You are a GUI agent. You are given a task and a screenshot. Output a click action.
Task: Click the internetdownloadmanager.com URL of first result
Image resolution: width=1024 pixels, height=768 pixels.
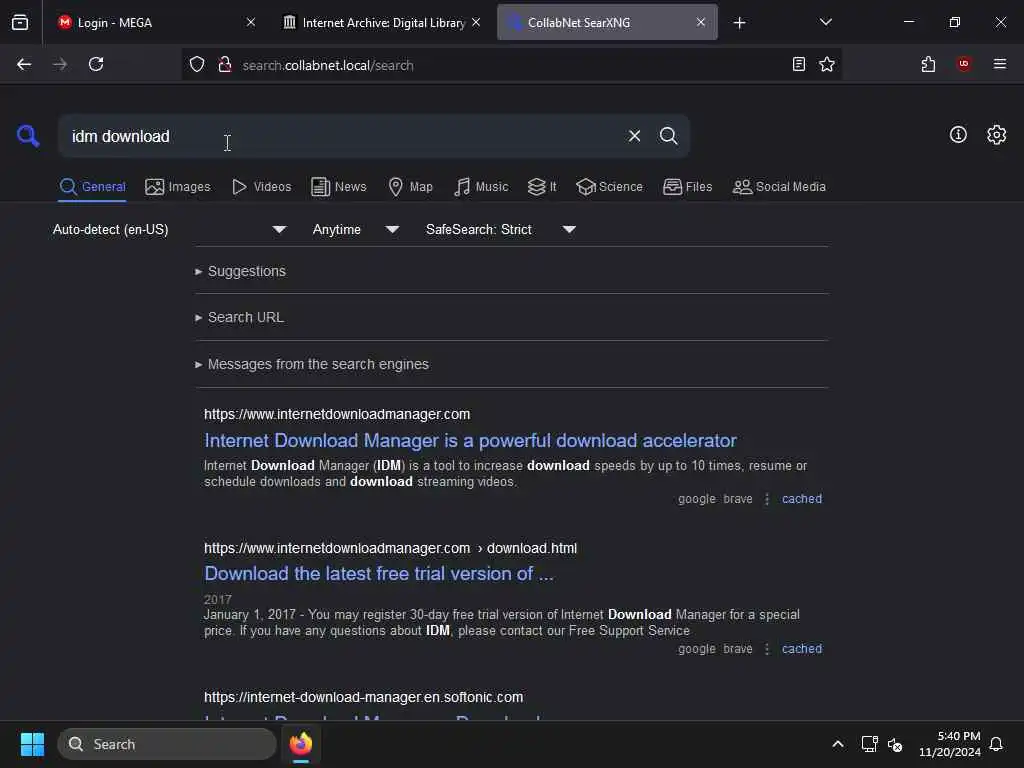[337, 414]
